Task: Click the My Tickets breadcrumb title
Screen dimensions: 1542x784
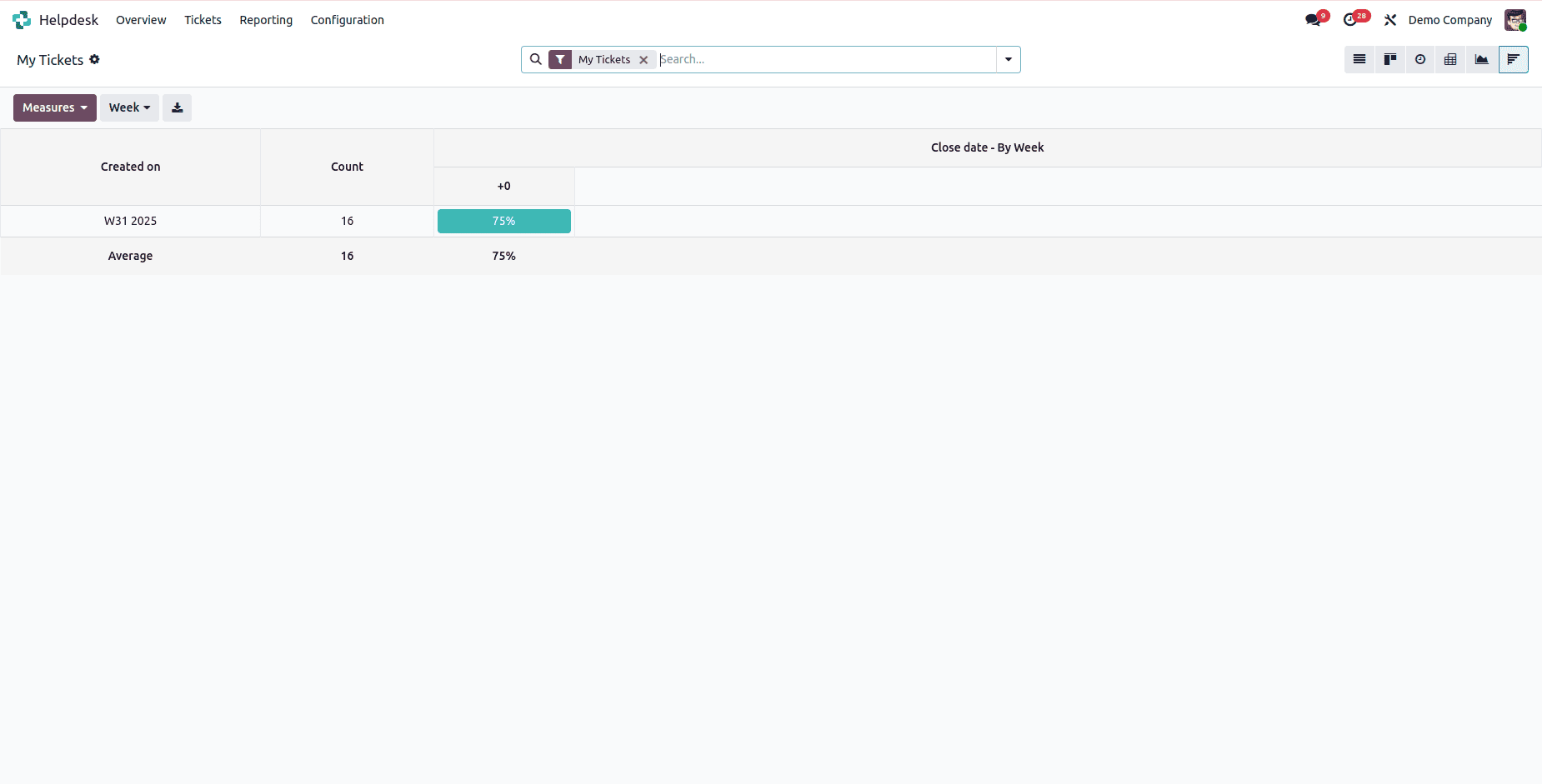Action: (x=50, y=60)
